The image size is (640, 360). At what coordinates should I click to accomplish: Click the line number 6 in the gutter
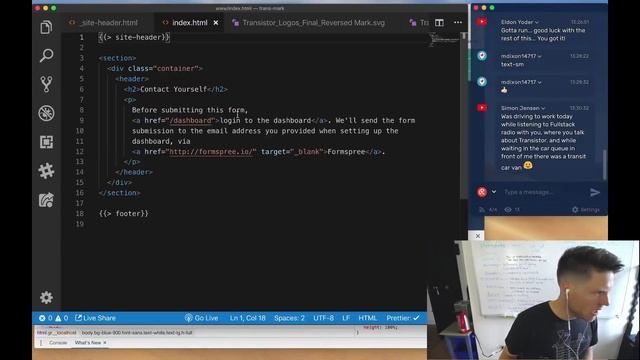(82, 89)
